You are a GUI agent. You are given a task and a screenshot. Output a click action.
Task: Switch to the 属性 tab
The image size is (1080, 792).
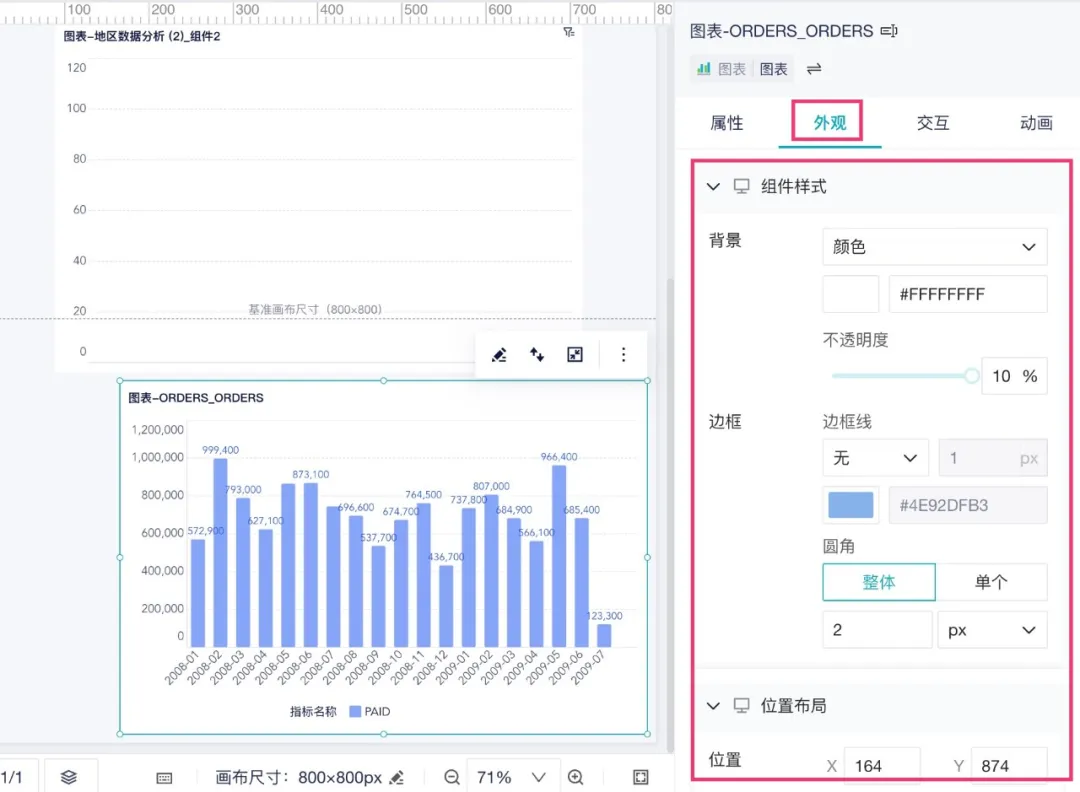(727, 123)
